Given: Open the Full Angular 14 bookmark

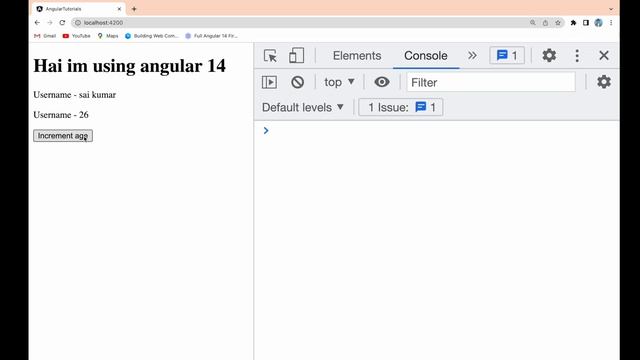Looking at the screenshot, I should coord(211,36).
